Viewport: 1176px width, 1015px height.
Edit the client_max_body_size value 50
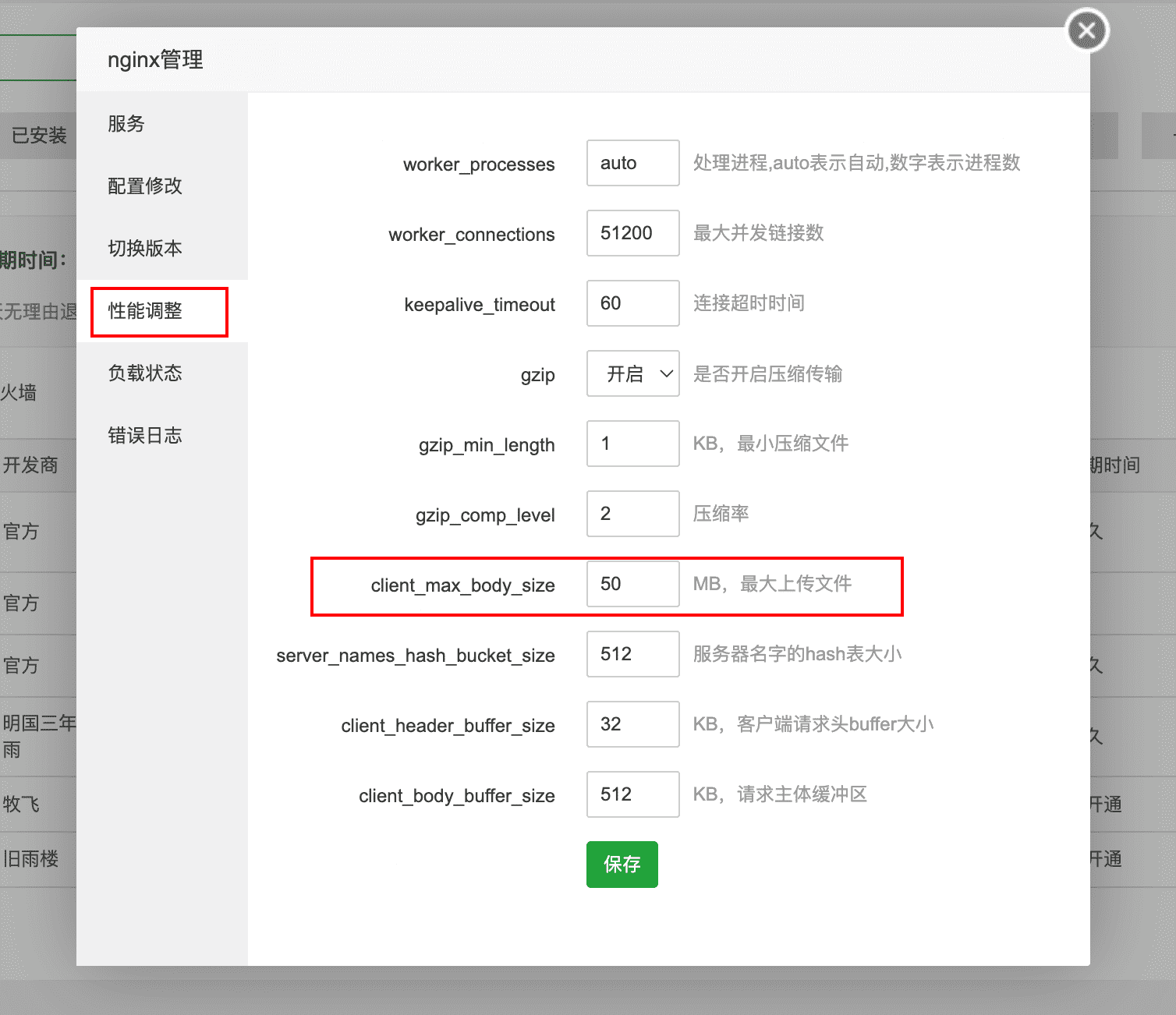pyautogui.click(x=632, y=584)
